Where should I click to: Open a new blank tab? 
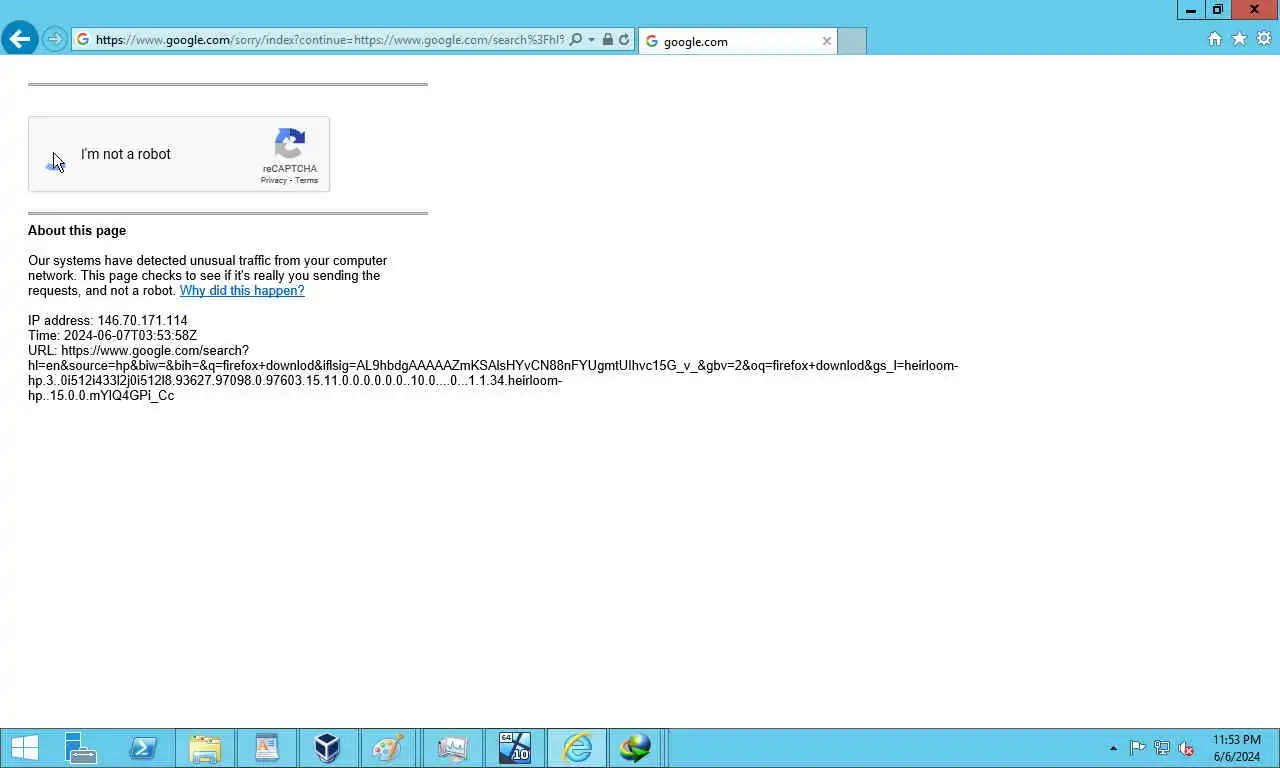[851, 41]
